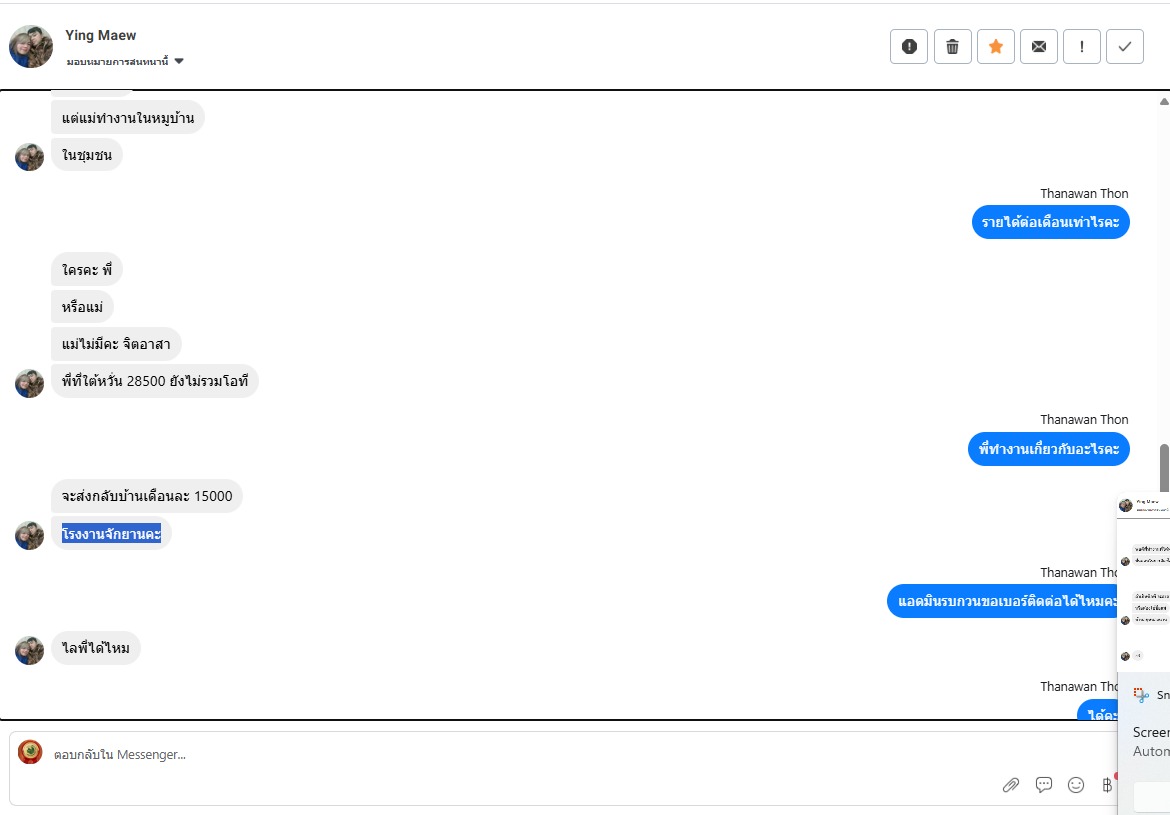This screenshot has height=815, width=1170.
Task: Open the emoji picker smiley icon
Action: 1076,785
